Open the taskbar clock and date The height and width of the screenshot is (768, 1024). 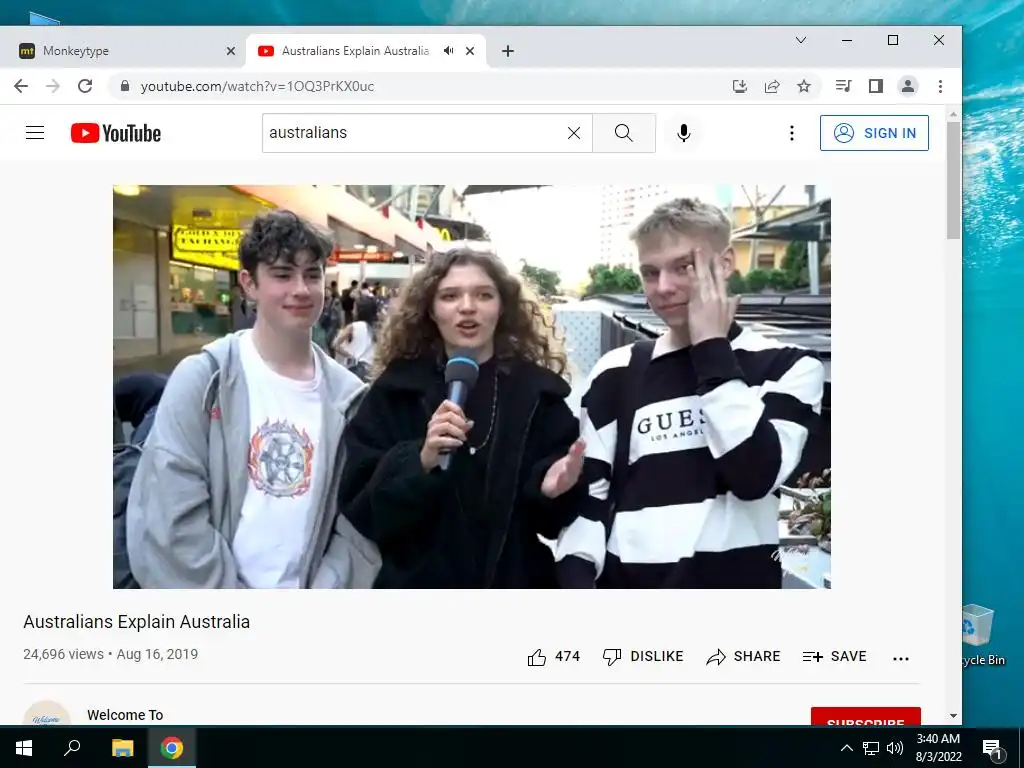(938, 748)
